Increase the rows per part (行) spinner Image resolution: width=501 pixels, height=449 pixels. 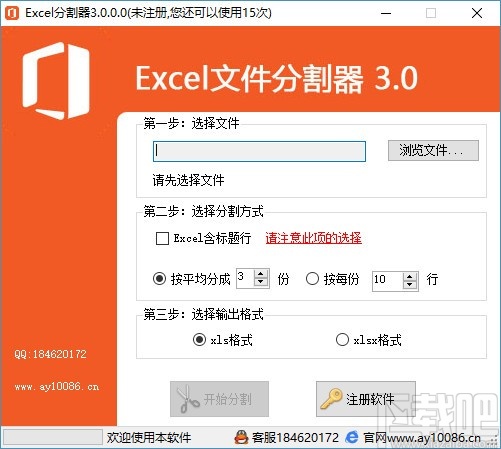point(410,277)
